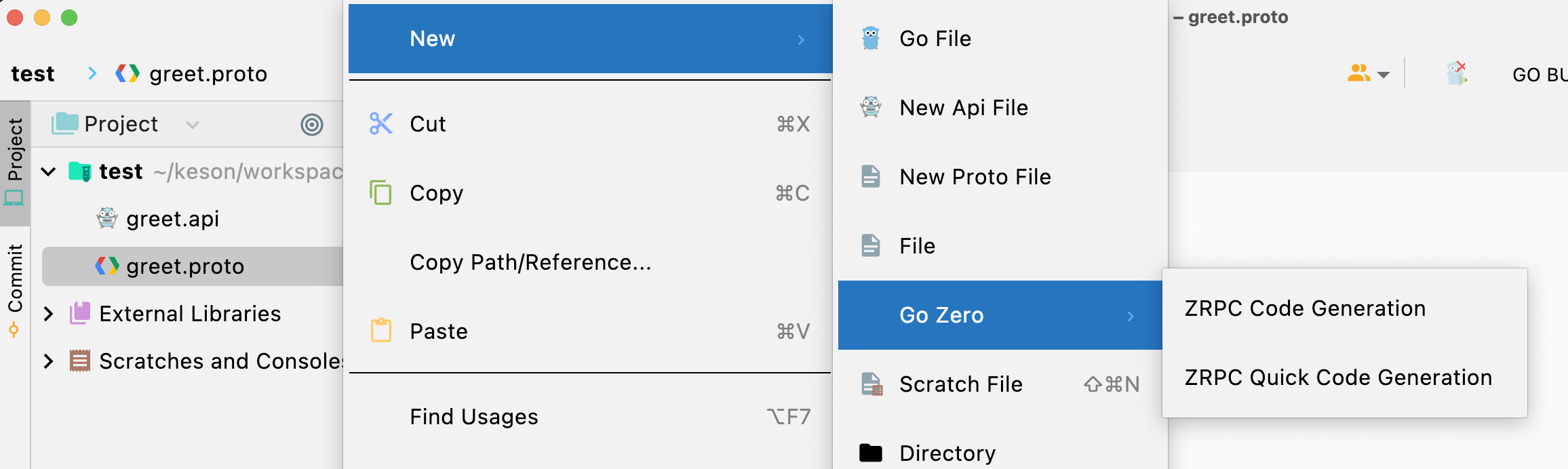Choose ZRPC Code Generation
The image size is (1568, 469).
coord(1305,308)
